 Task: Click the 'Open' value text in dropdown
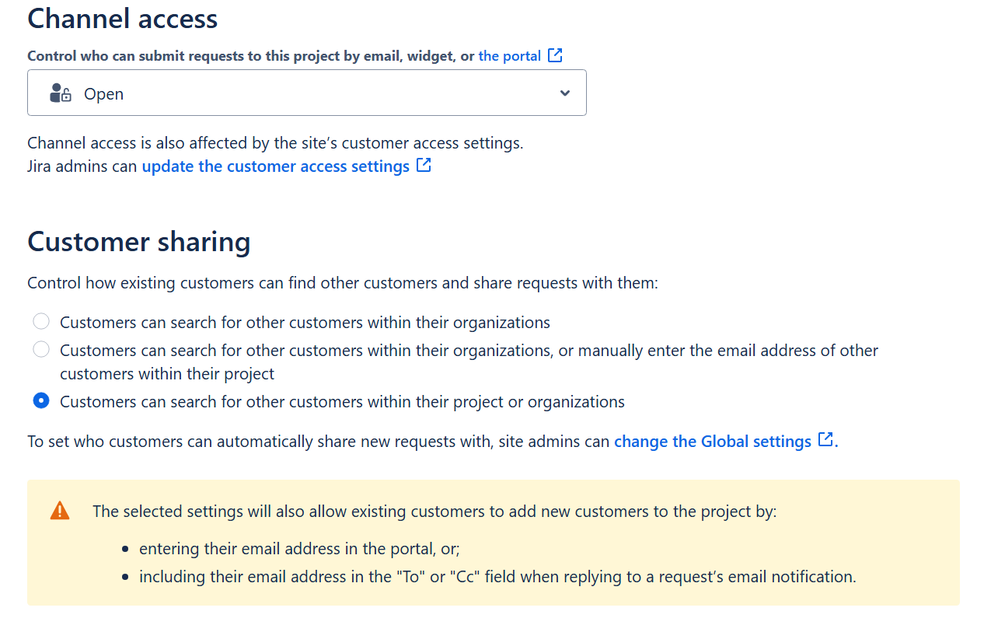point(104,94)
